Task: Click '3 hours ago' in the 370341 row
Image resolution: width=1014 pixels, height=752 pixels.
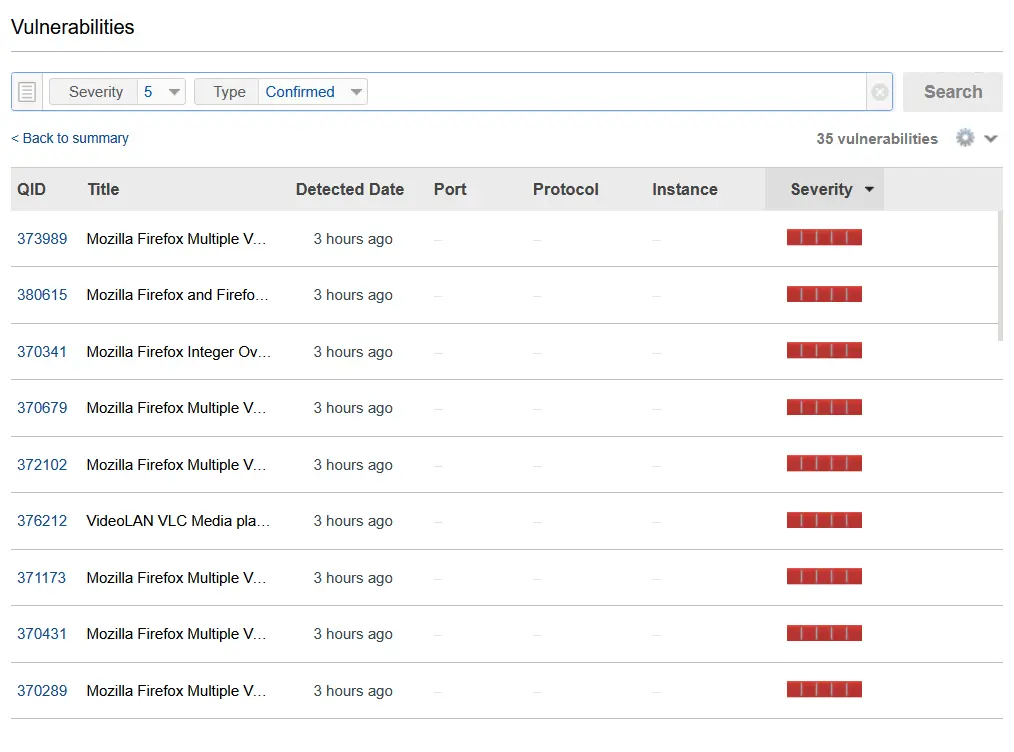Action: tap(353, 352)
